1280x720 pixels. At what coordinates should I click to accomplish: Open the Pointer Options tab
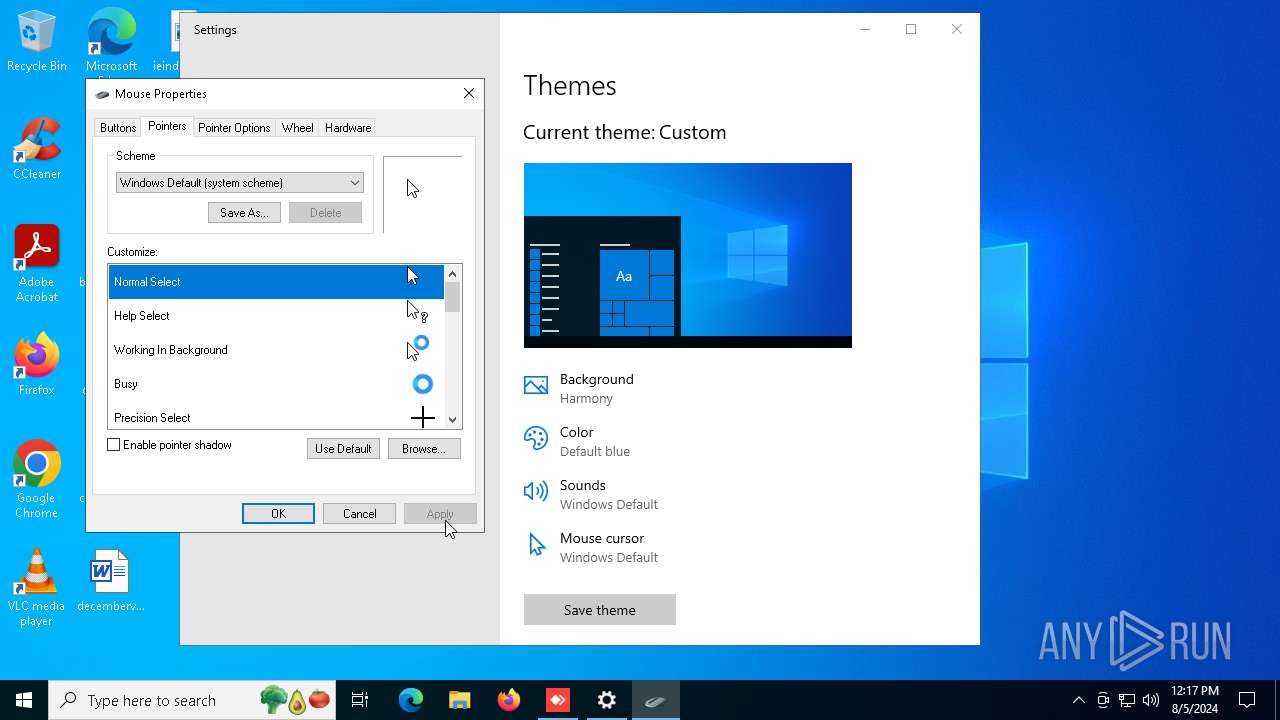(234, 128)
